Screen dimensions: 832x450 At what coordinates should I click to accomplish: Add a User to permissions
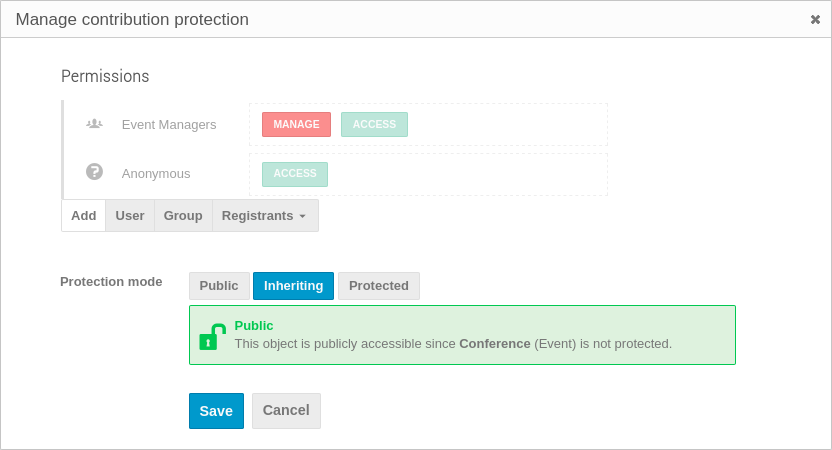pyautogui.click(x=130, y=216)
